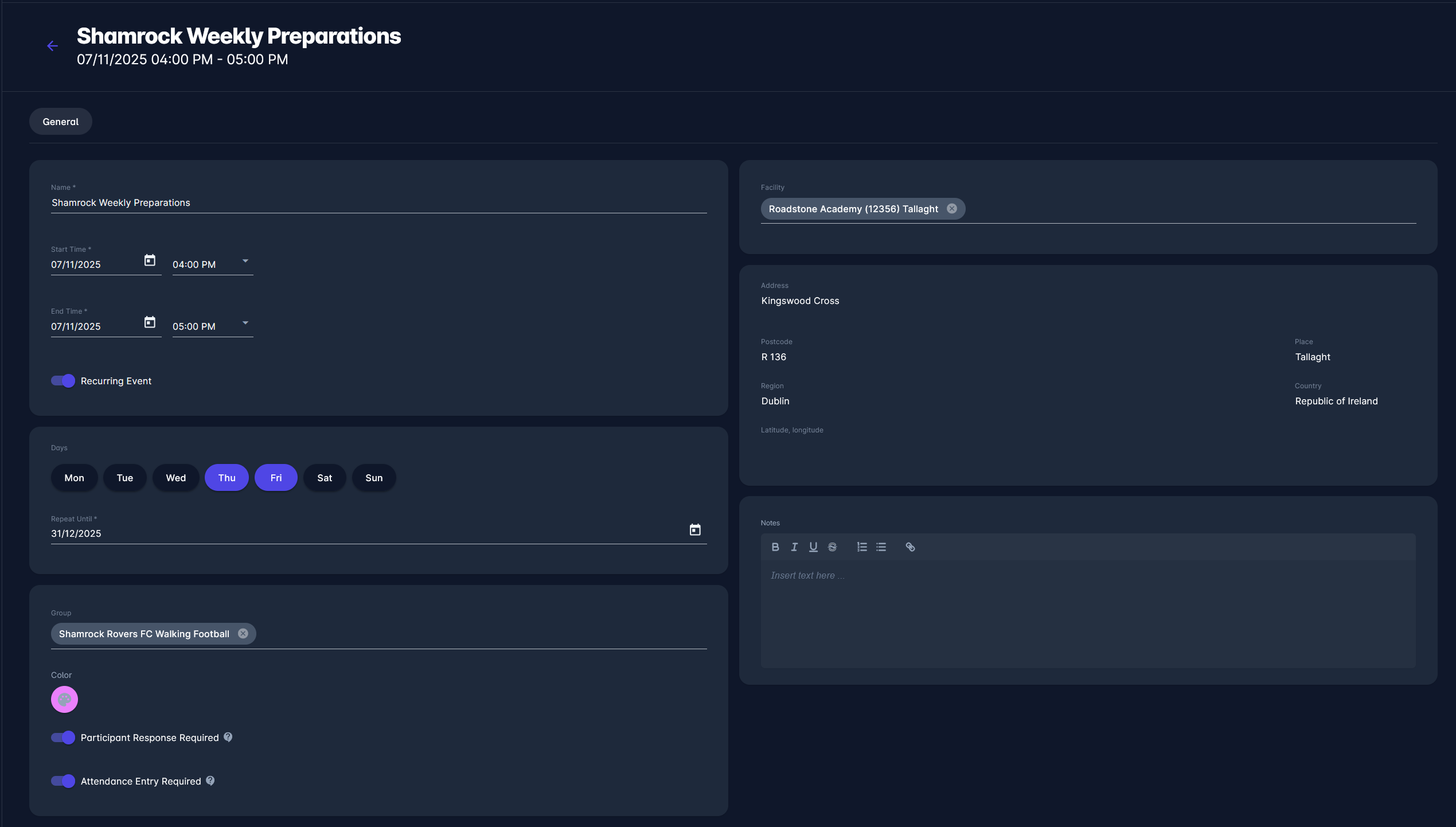Insert a numbered list in Notes

[x=862, y=547]
